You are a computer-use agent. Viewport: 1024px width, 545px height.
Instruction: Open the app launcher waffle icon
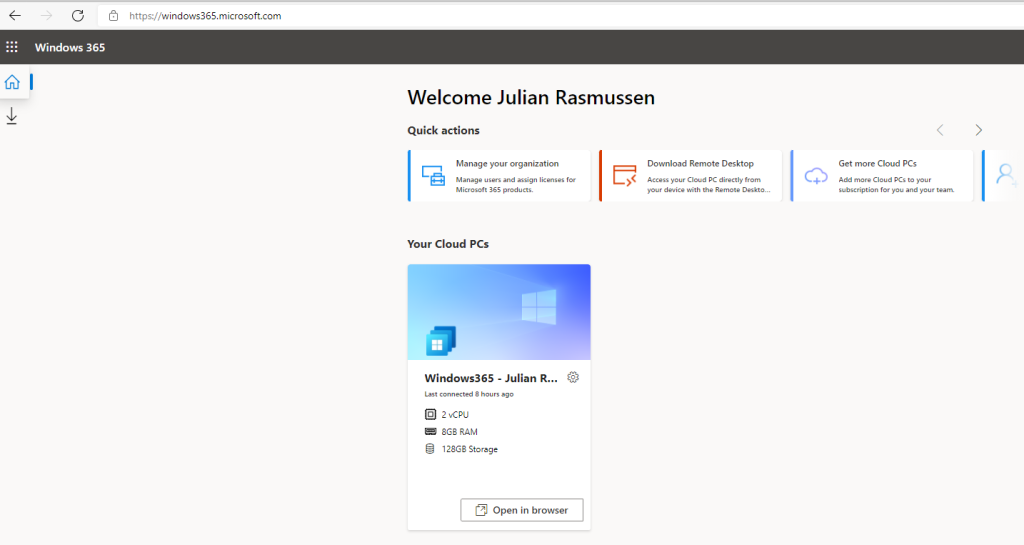click(x=12, y=47)
